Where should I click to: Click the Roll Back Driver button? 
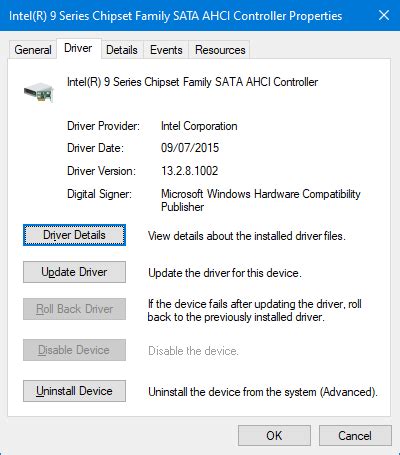(74, 309)
